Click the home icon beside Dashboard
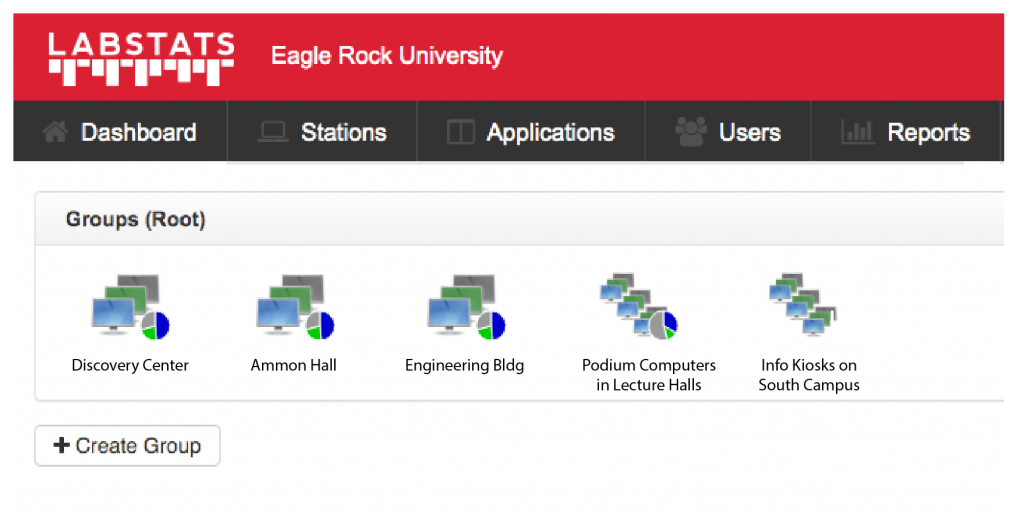Screen dimensions: 1024x530 pyautogui.click(x=55, y=132)
